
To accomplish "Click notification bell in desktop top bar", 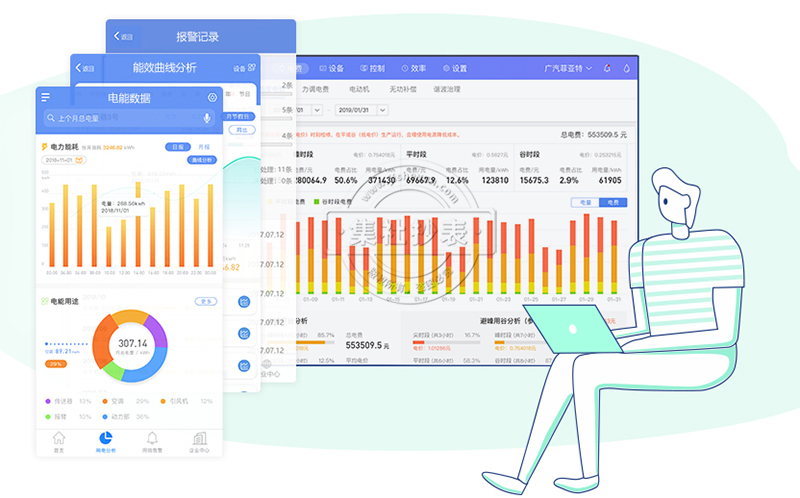I will pos(608,69).
